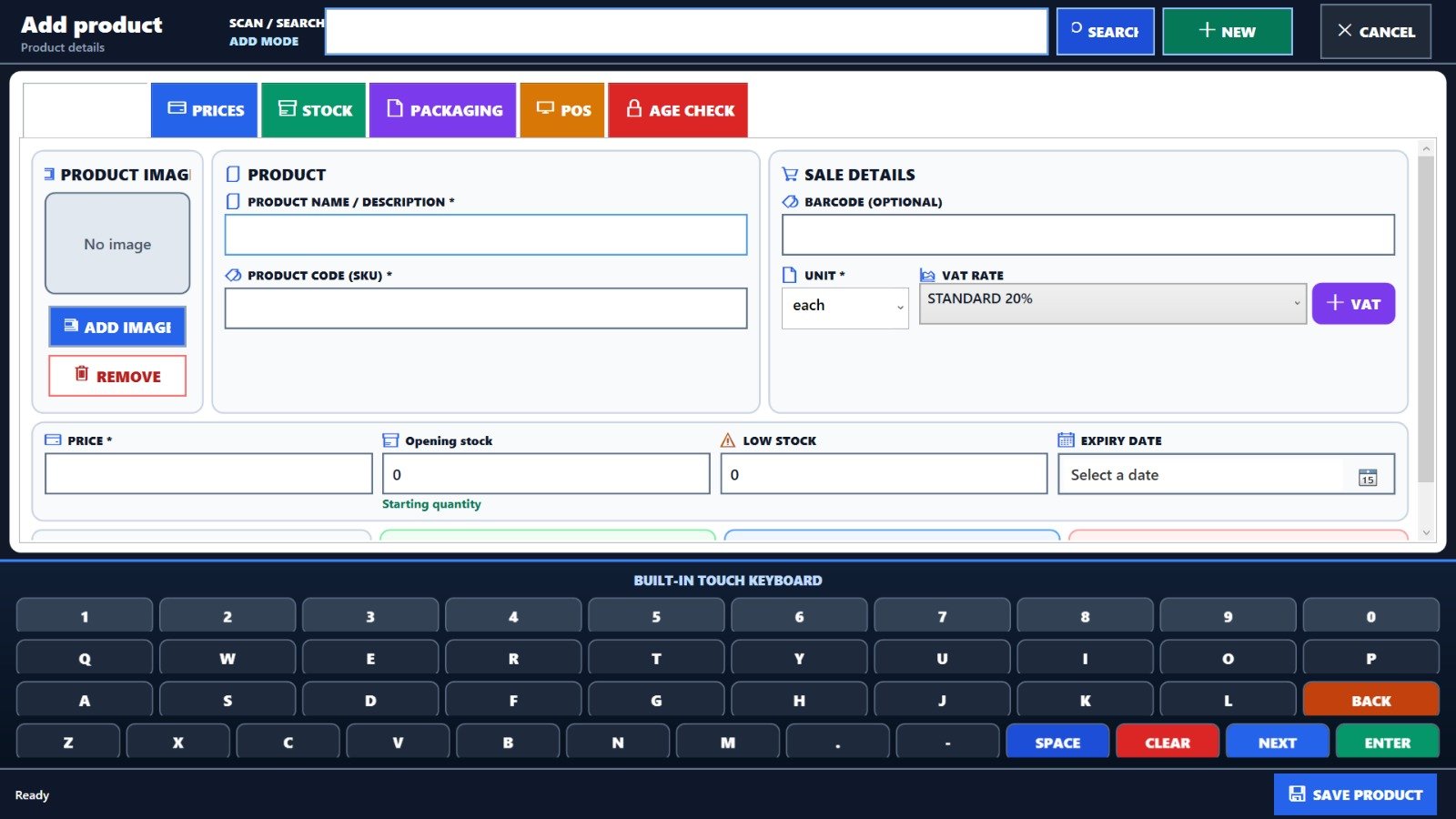Tap the SPACE key on touch keyboard

point(1057,742)
